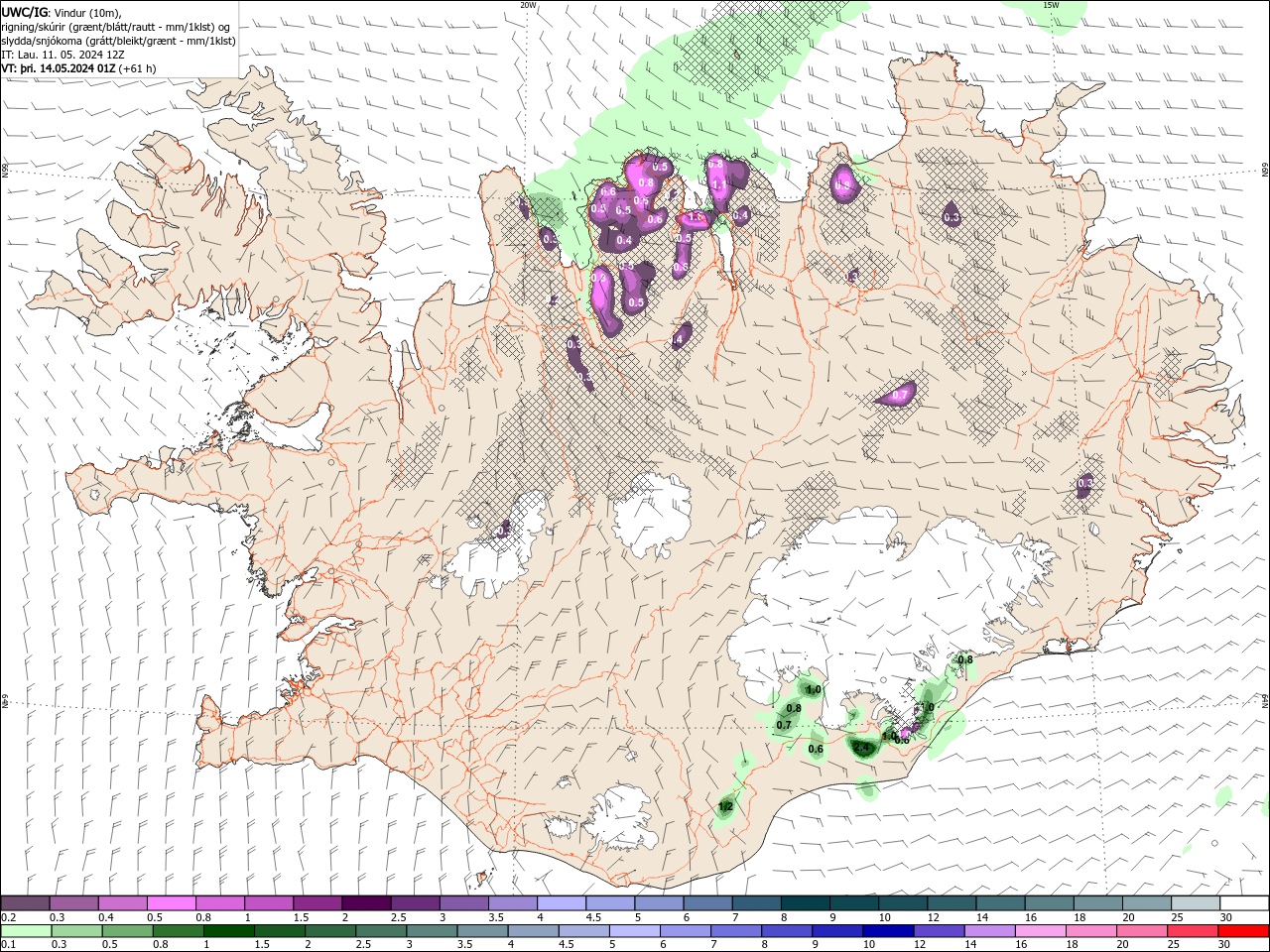Pick the white snow-scale swatch above 30
This screenshot has height=952, width=1270.
pos(1243,903)
